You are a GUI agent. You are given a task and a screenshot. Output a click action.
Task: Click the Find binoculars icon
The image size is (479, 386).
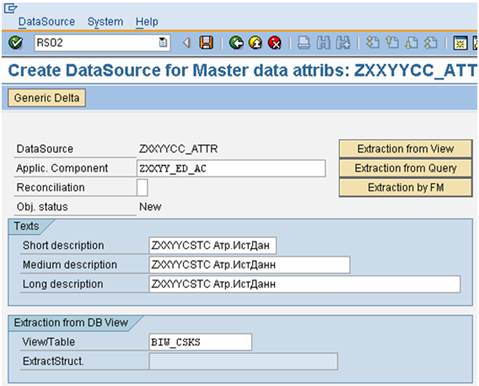[x=323, y=43]
